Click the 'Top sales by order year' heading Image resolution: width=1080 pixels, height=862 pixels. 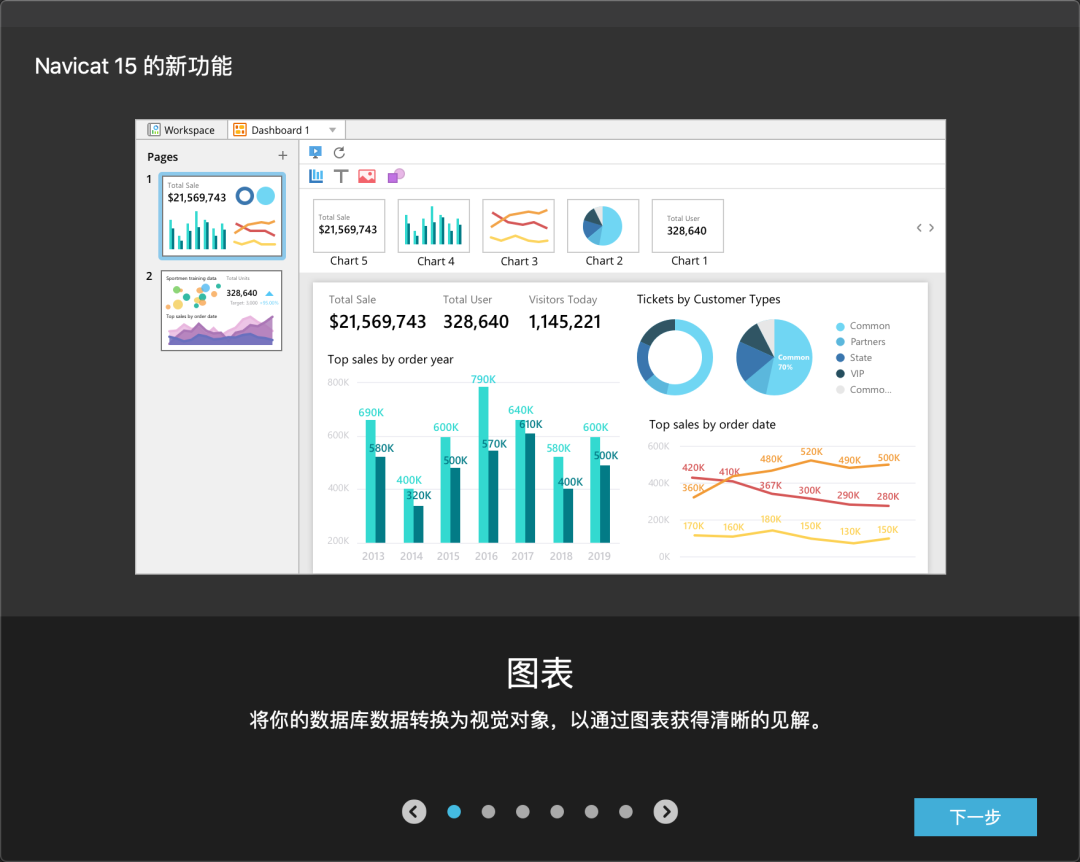pyautogui.click(x=391, y=359)
